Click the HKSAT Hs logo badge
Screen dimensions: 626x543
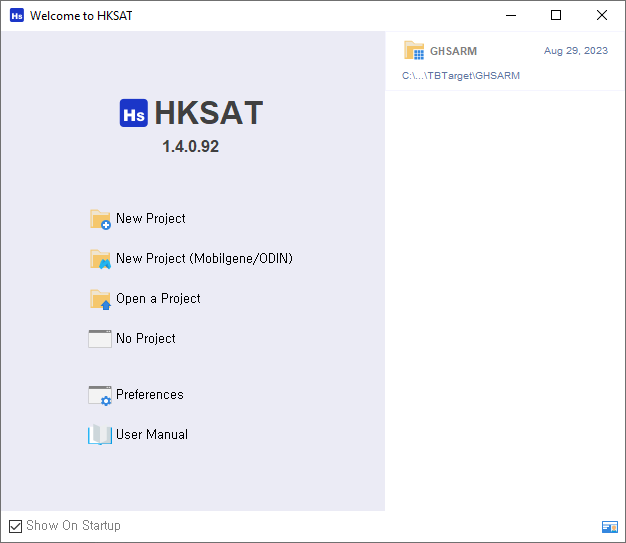[134, 113]
